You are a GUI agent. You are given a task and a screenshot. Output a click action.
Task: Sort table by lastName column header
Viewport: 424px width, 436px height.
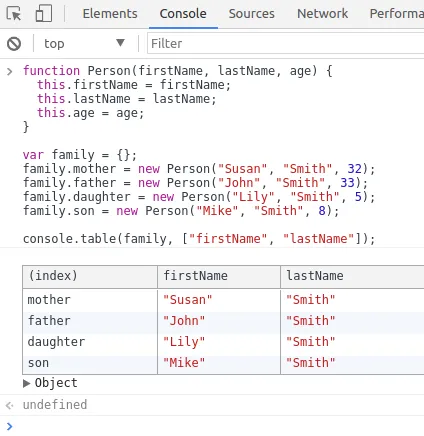pos(352,277)
